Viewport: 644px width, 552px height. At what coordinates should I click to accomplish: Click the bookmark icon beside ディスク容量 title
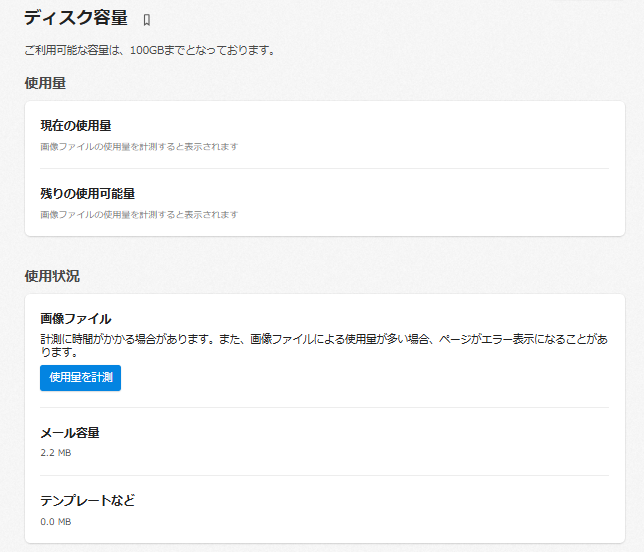147,20
